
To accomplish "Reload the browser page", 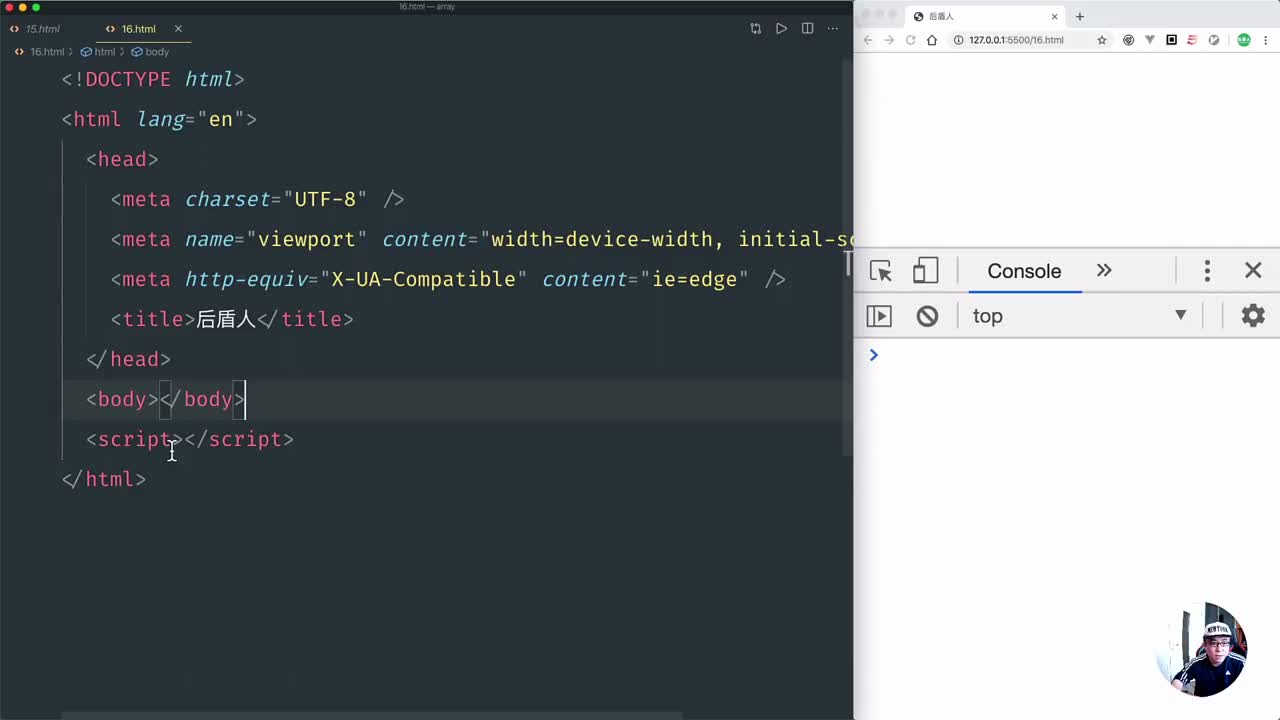I will click(911, 40).
